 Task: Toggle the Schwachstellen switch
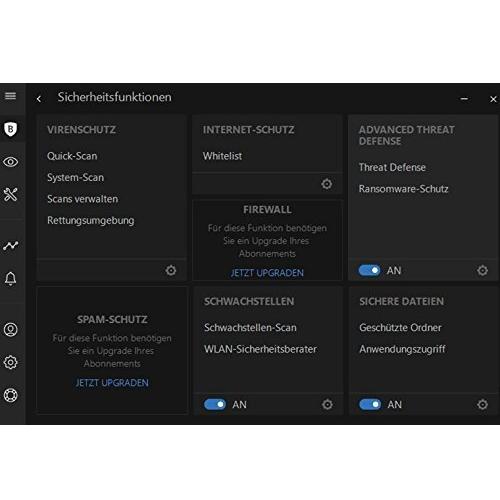pos(215,404)
